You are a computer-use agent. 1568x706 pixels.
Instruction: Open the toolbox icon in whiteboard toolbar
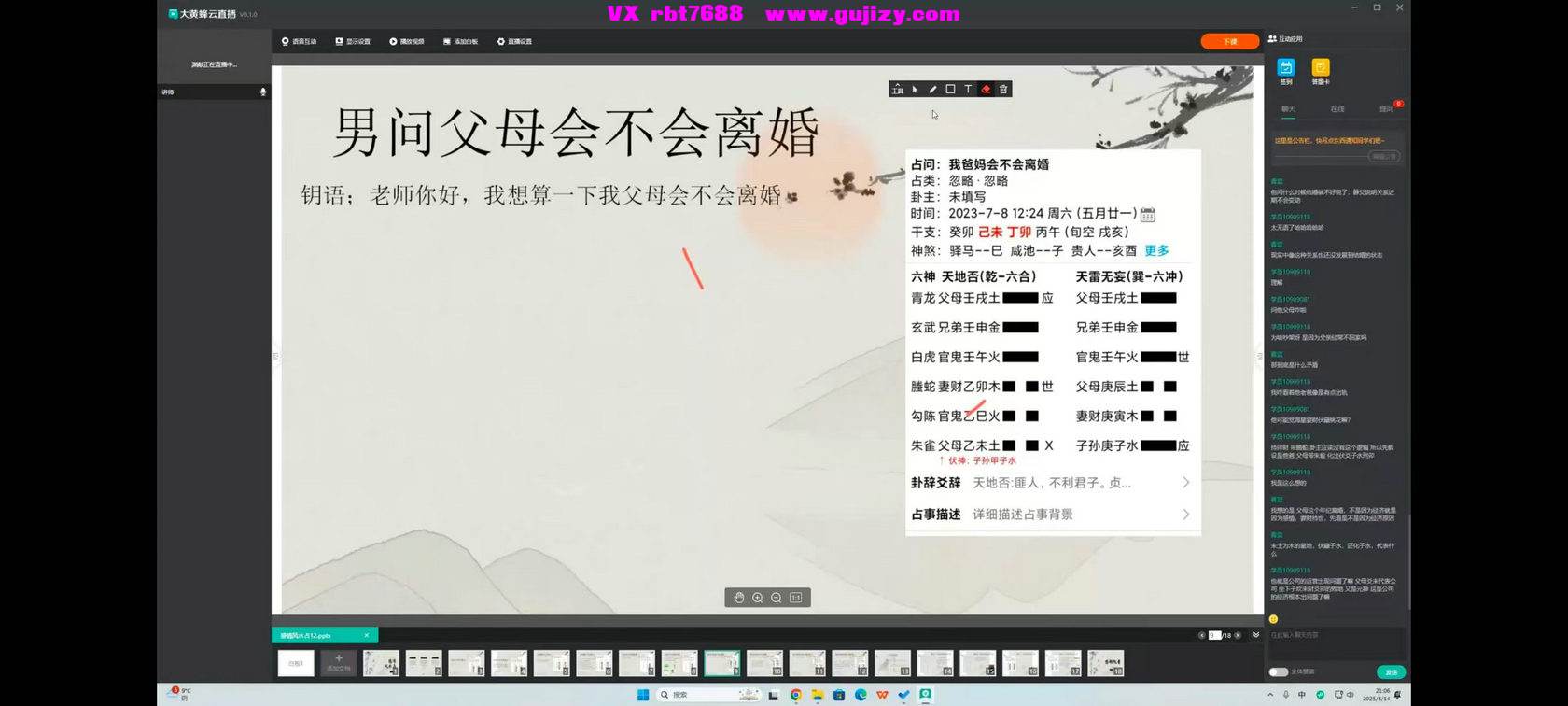click(x=897, y=90)
